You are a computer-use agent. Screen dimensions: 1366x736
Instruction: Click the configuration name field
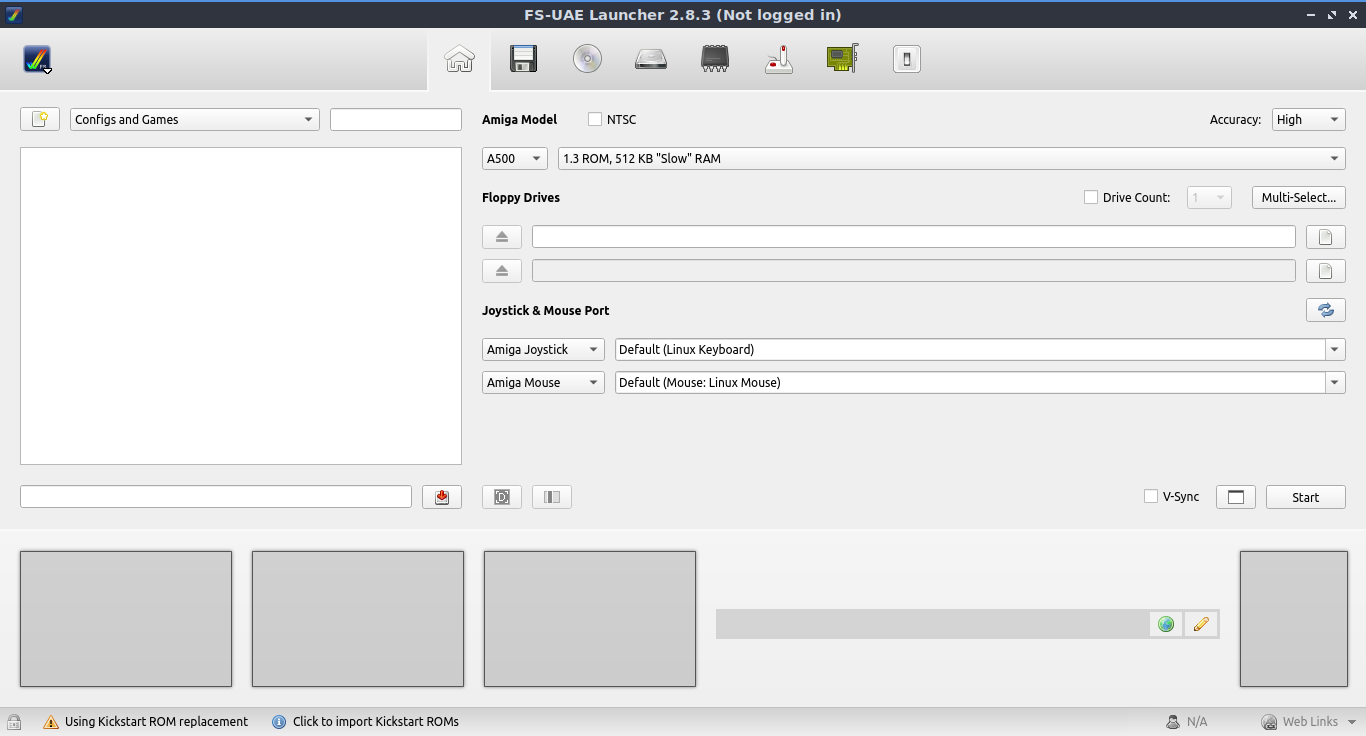(x=216, y=497)
